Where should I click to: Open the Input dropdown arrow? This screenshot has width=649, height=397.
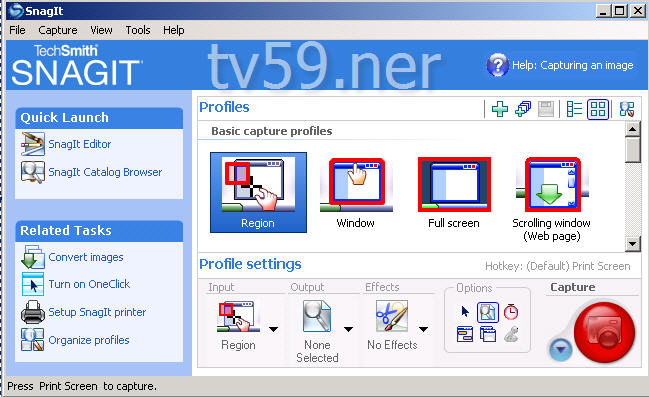coord(273,329)
